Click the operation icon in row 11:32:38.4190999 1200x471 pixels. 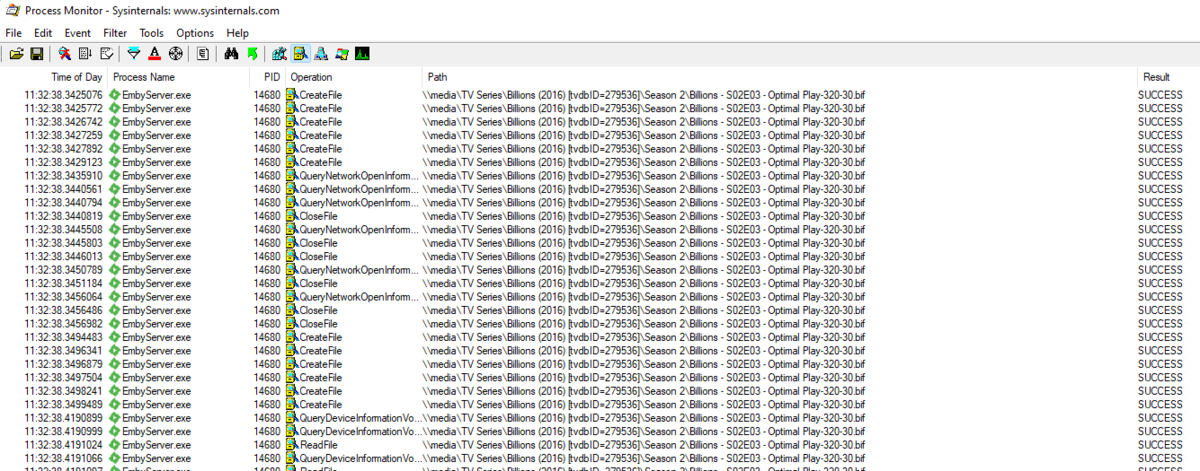click(292, 431)
